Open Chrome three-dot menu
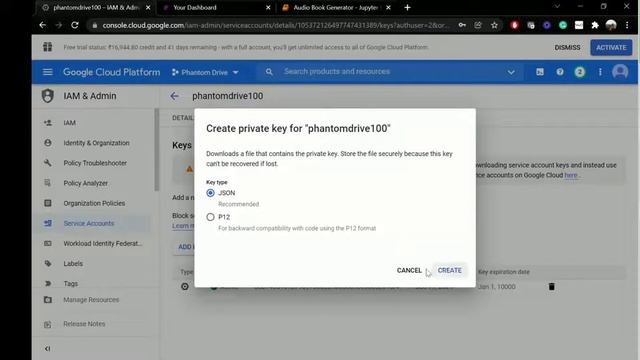This screenshot has width=640, height=360. [x=627, y=25]
